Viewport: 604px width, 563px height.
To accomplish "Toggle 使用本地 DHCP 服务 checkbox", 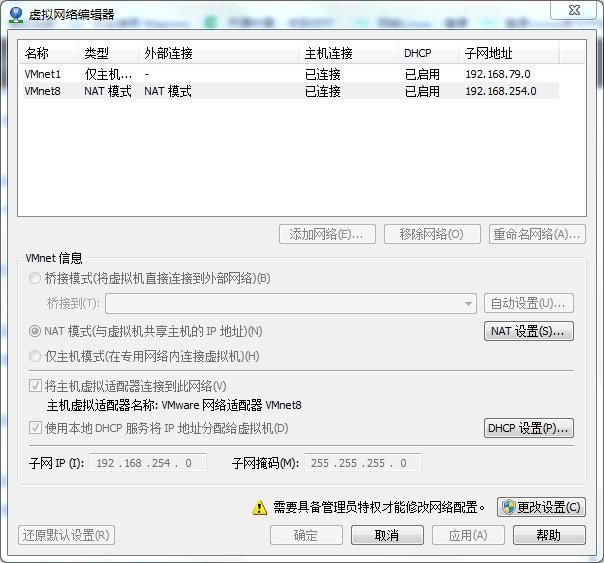I will click(x=35, y=427).
